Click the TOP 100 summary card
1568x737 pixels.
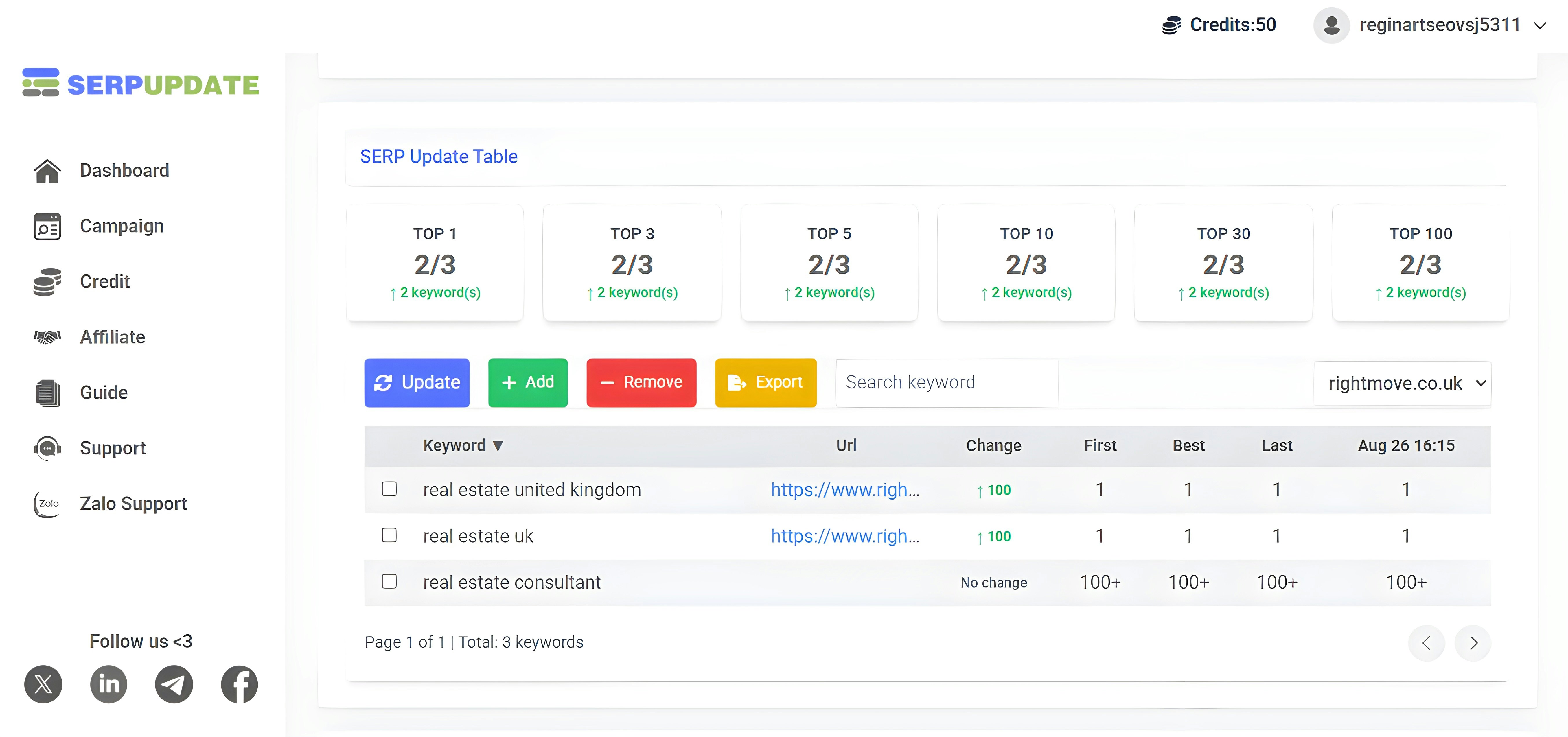(x=1421, y=262)
